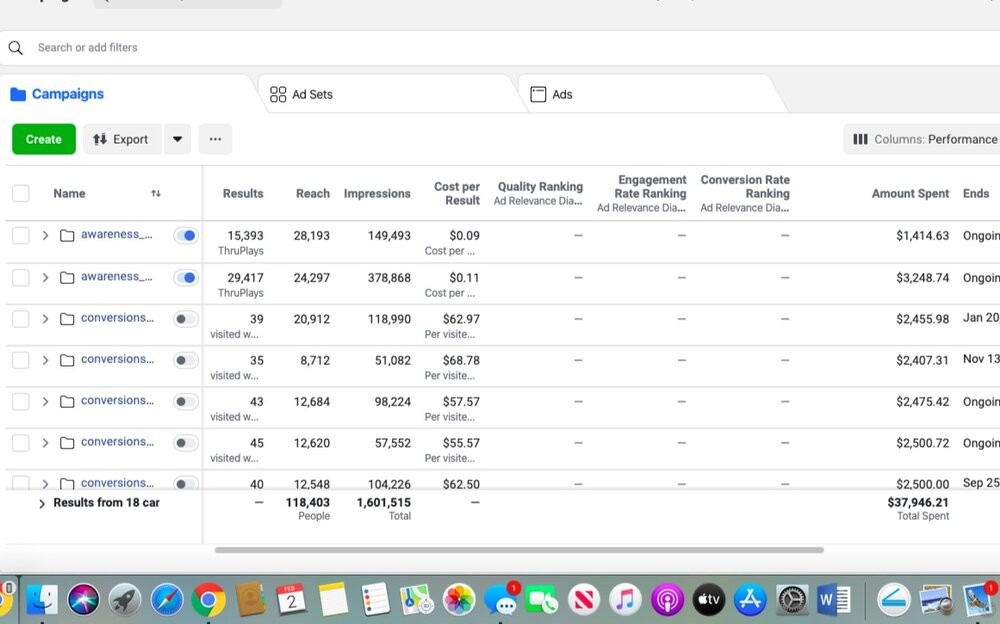Click the folder icon of first conversions campaign
The height and width of the screenshot is (624, 1000).
tap(67, 319)
